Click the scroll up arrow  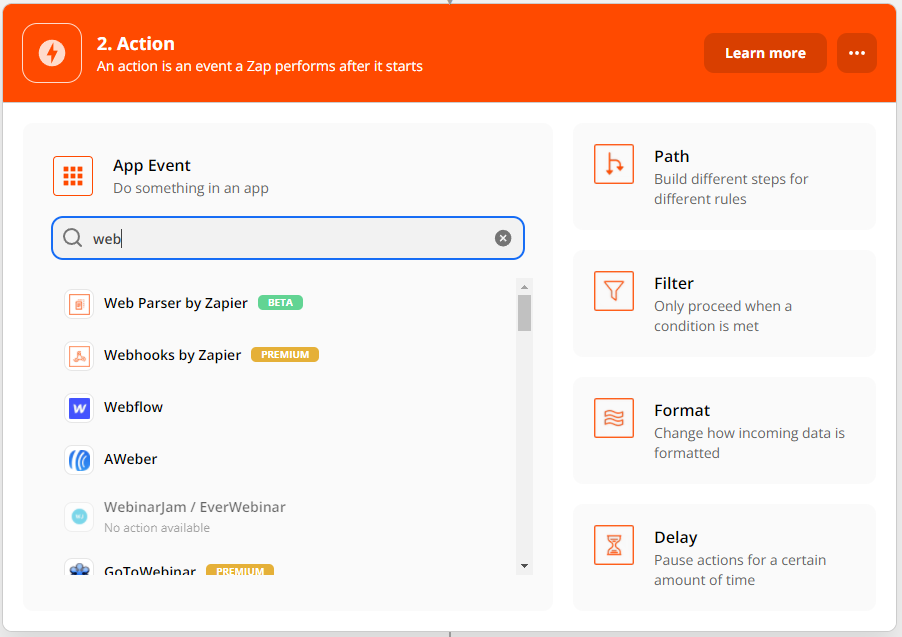524,287
